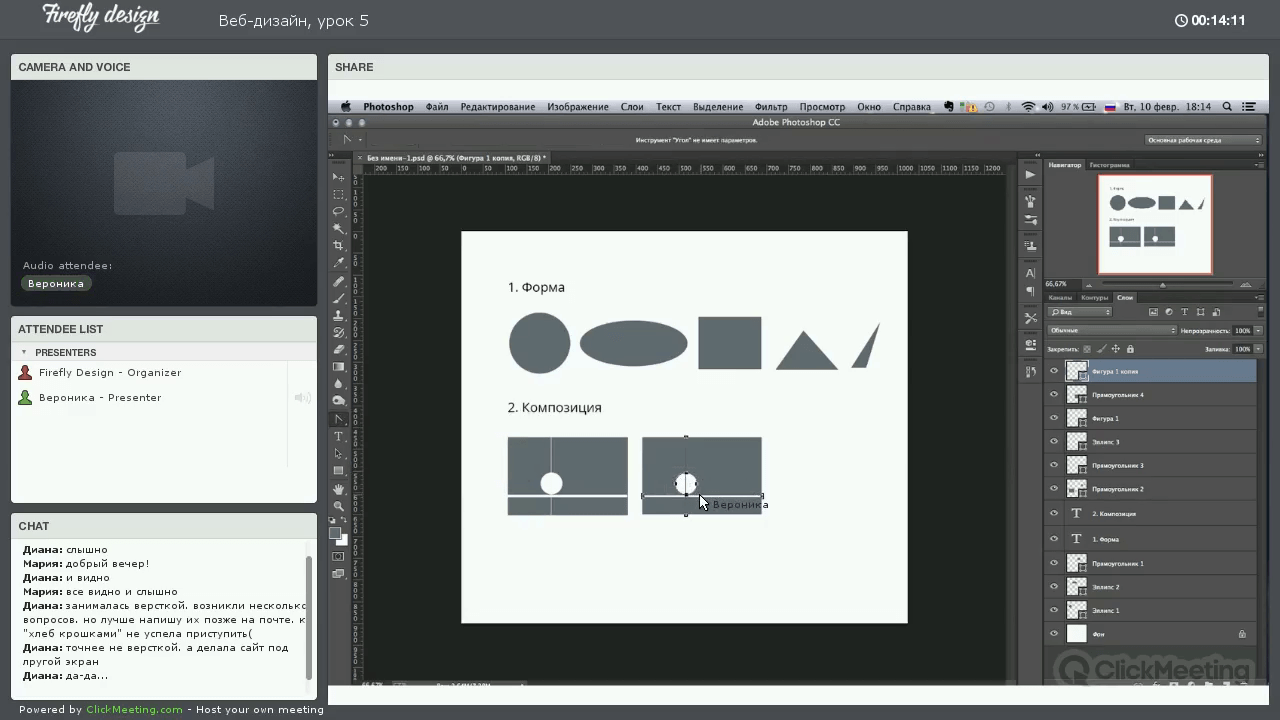Filter layers by type (T) icon
The height and width of the screenshot is (720, 1280).
tap(1185, 312)
